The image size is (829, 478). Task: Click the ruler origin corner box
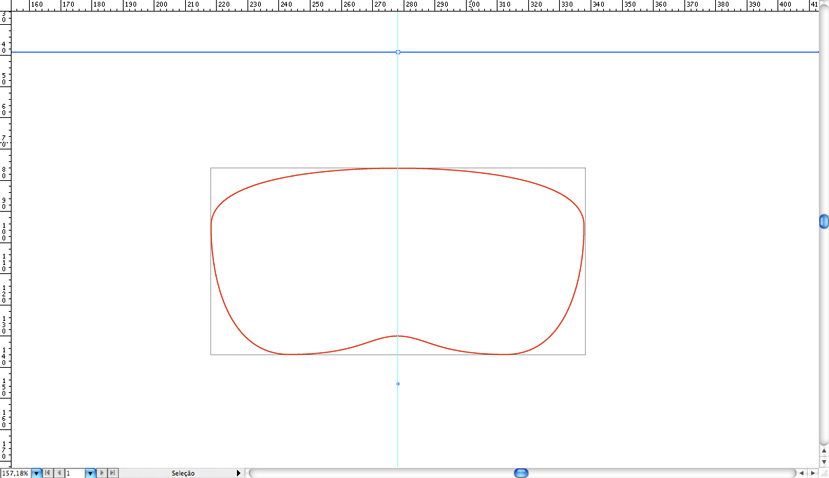(x=5, y=5)
